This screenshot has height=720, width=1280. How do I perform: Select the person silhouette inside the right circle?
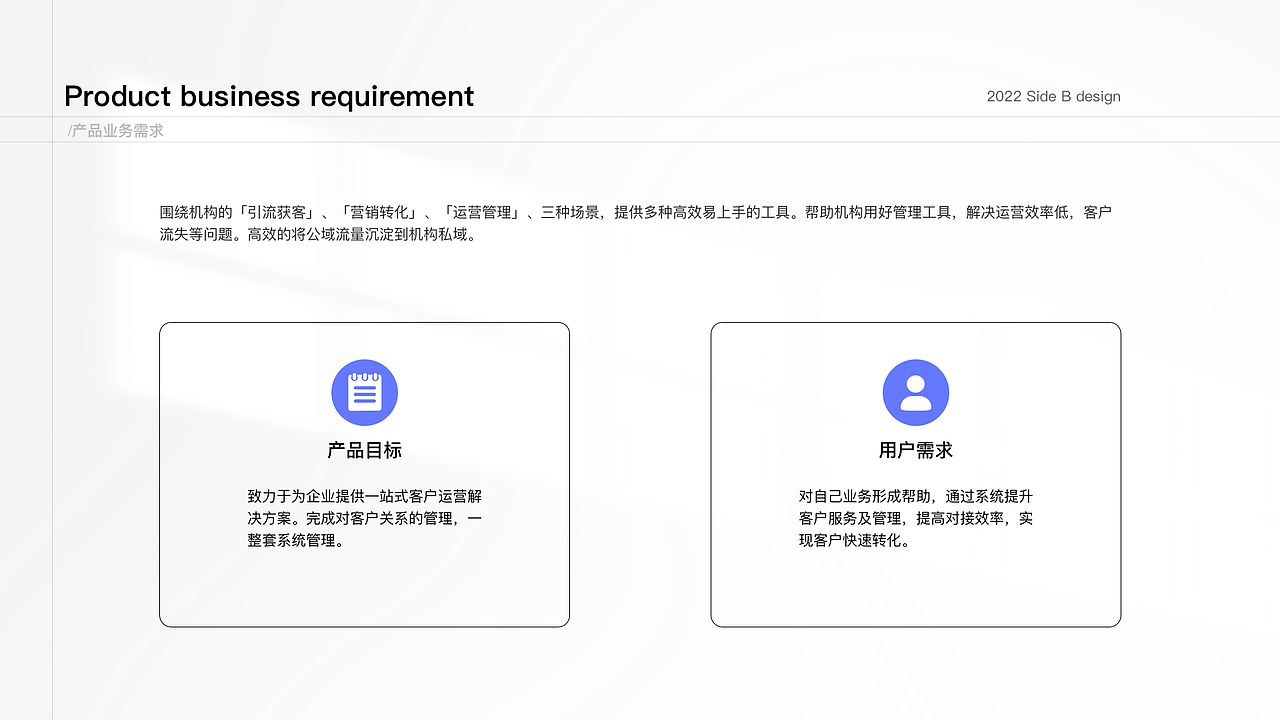tap(916, 392)
